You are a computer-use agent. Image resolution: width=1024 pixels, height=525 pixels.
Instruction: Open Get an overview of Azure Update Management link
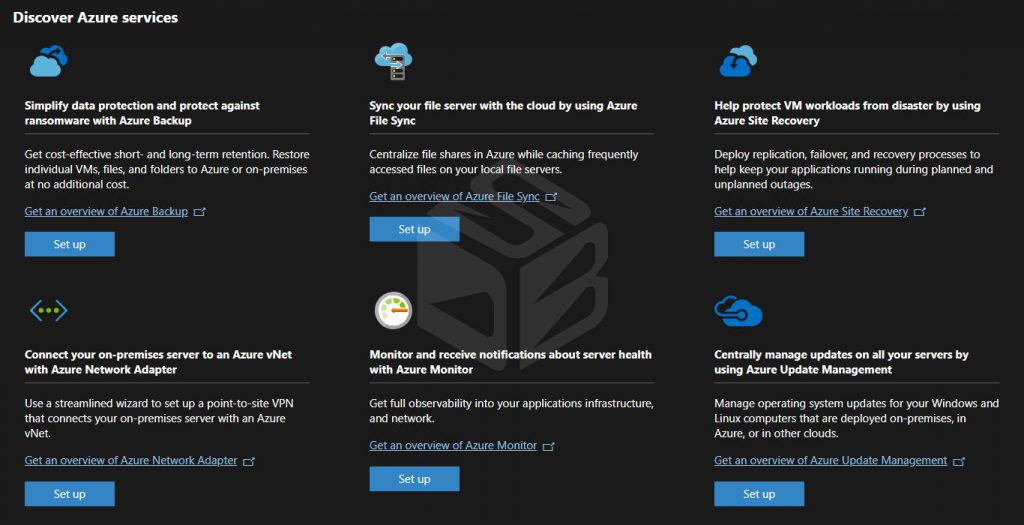831,460
